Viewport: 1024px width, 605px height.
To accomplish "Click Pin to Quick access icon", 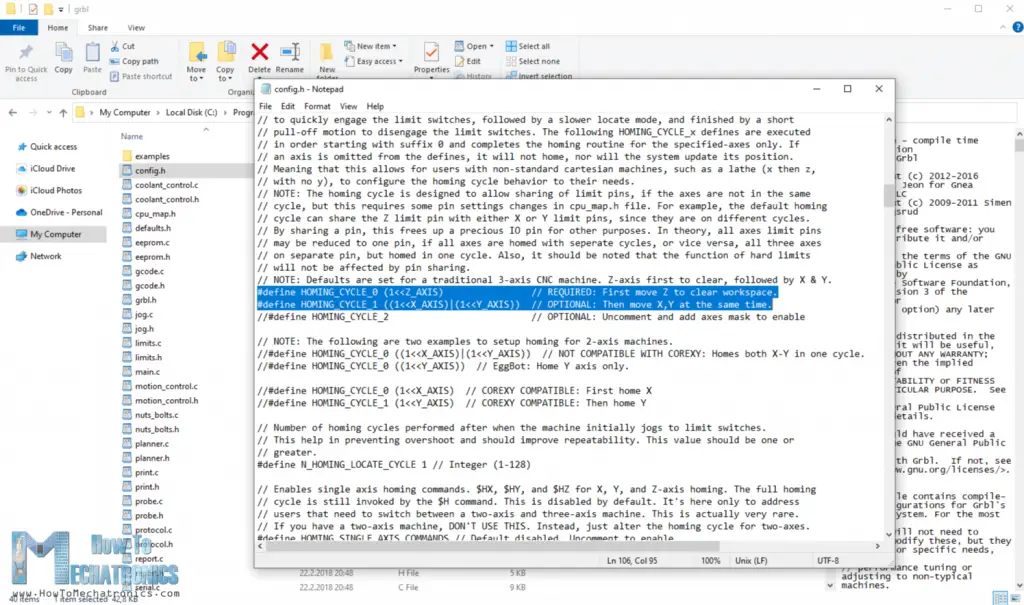I will [x=26, y=52].
